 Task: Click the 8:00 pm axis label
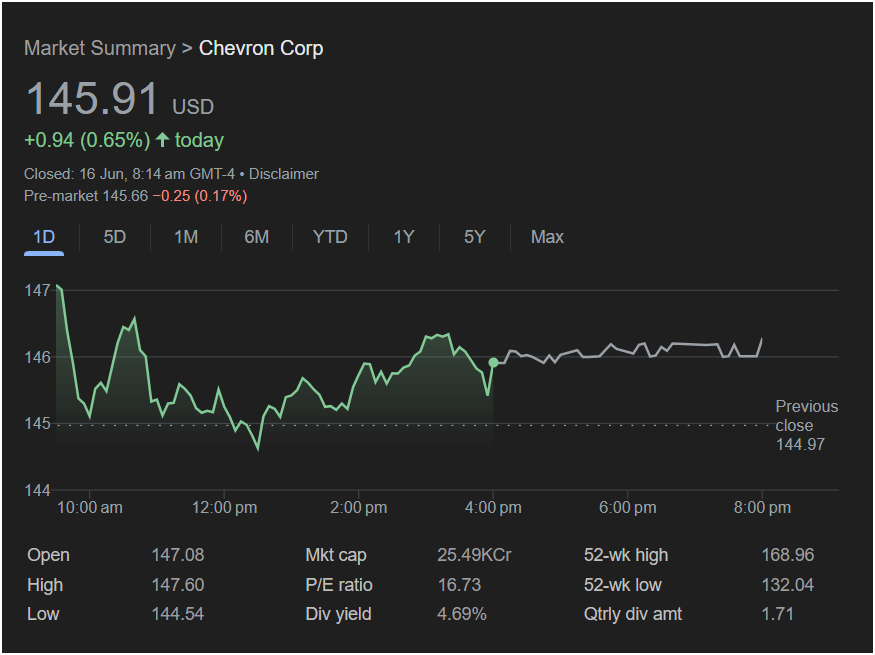[762, 508]
